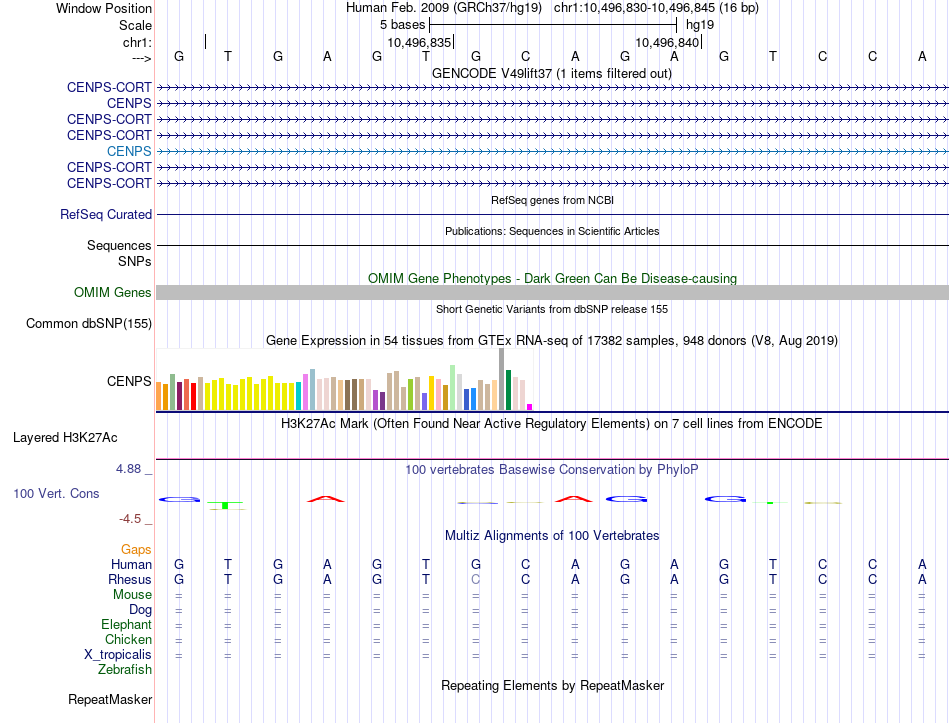
Task: Click the light-blue CENPS transcript arrow line
Action: coord(552,152)
